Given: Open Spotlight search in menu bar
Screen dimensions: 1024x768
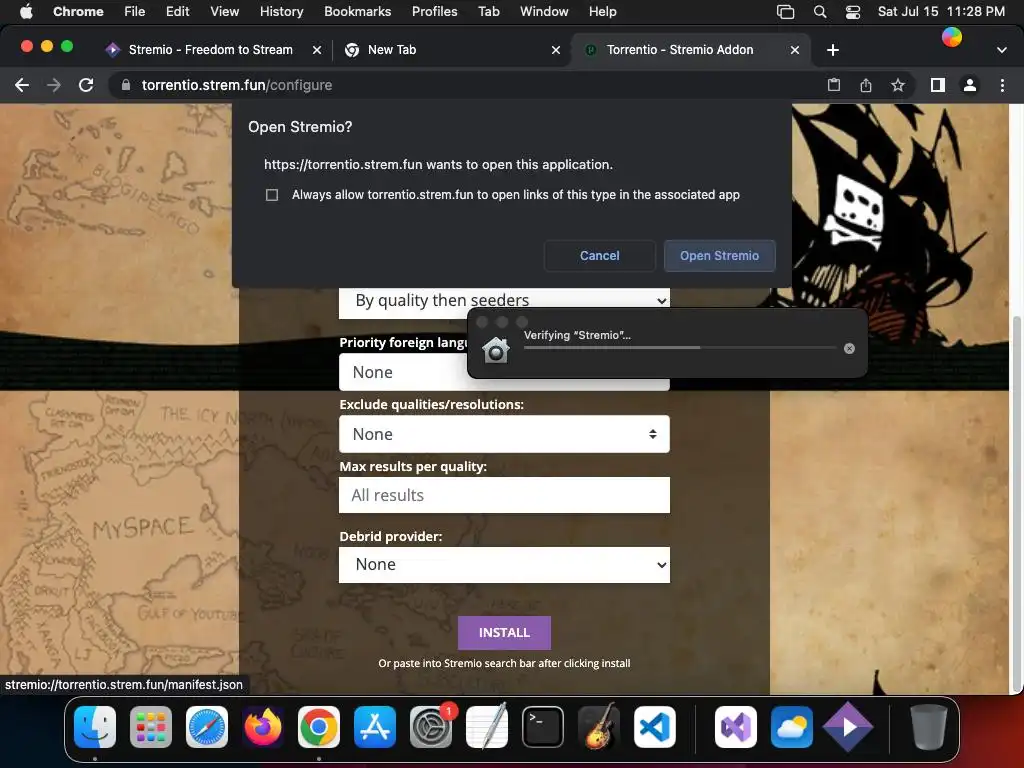Looking at the screenshot, I should click(x=820, y=12).
